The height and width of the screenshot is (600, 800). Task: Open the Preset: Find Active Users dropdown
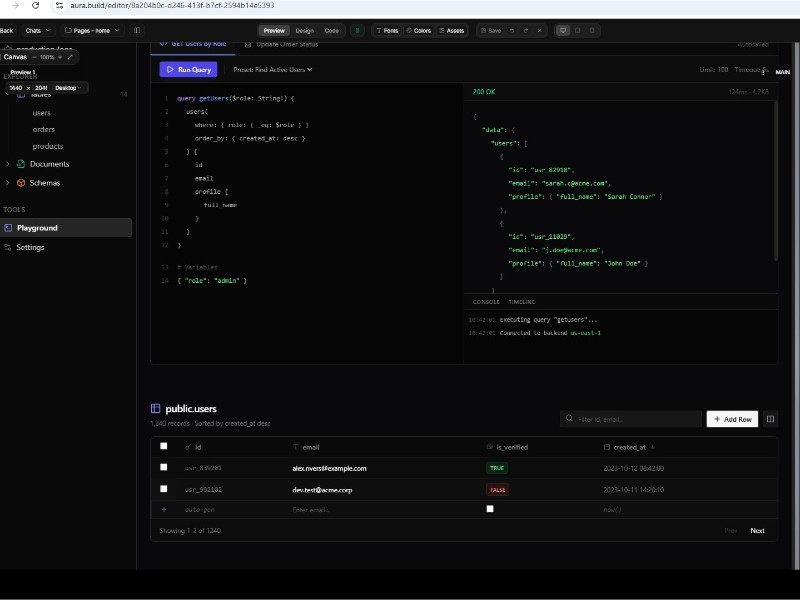(273, 70)
